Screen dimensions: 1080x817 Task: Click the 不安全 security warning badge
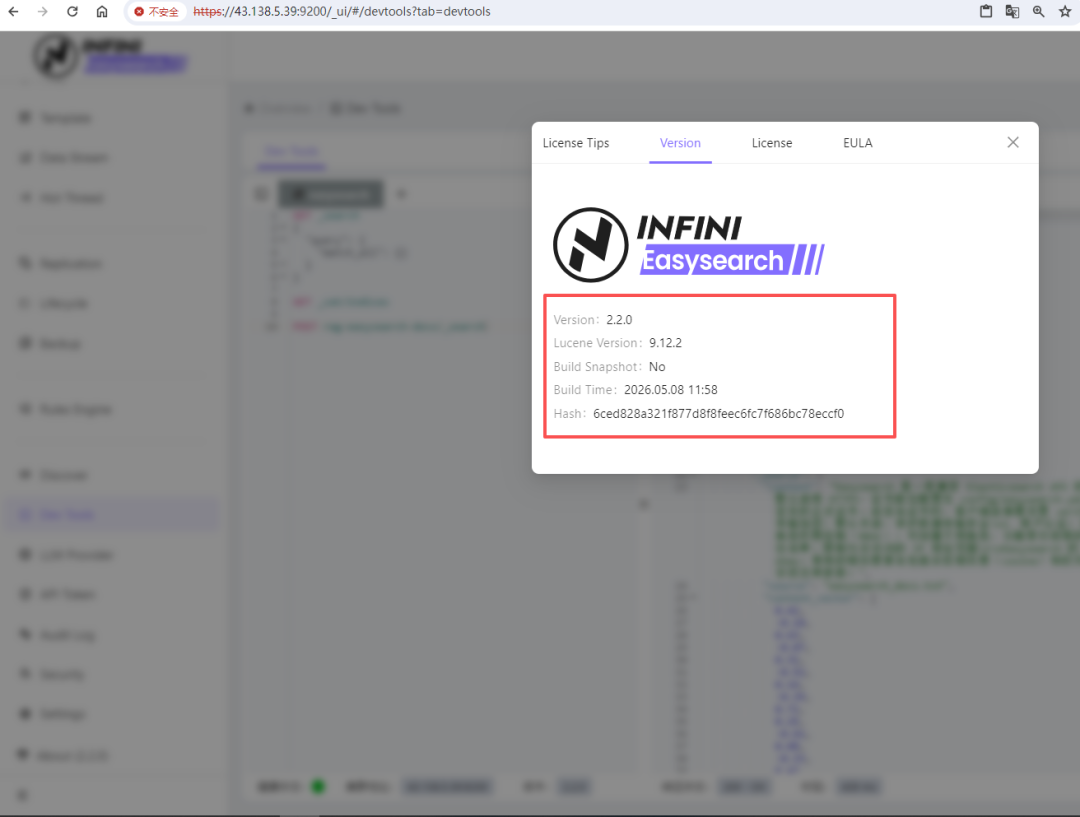[x=156, y=12]
